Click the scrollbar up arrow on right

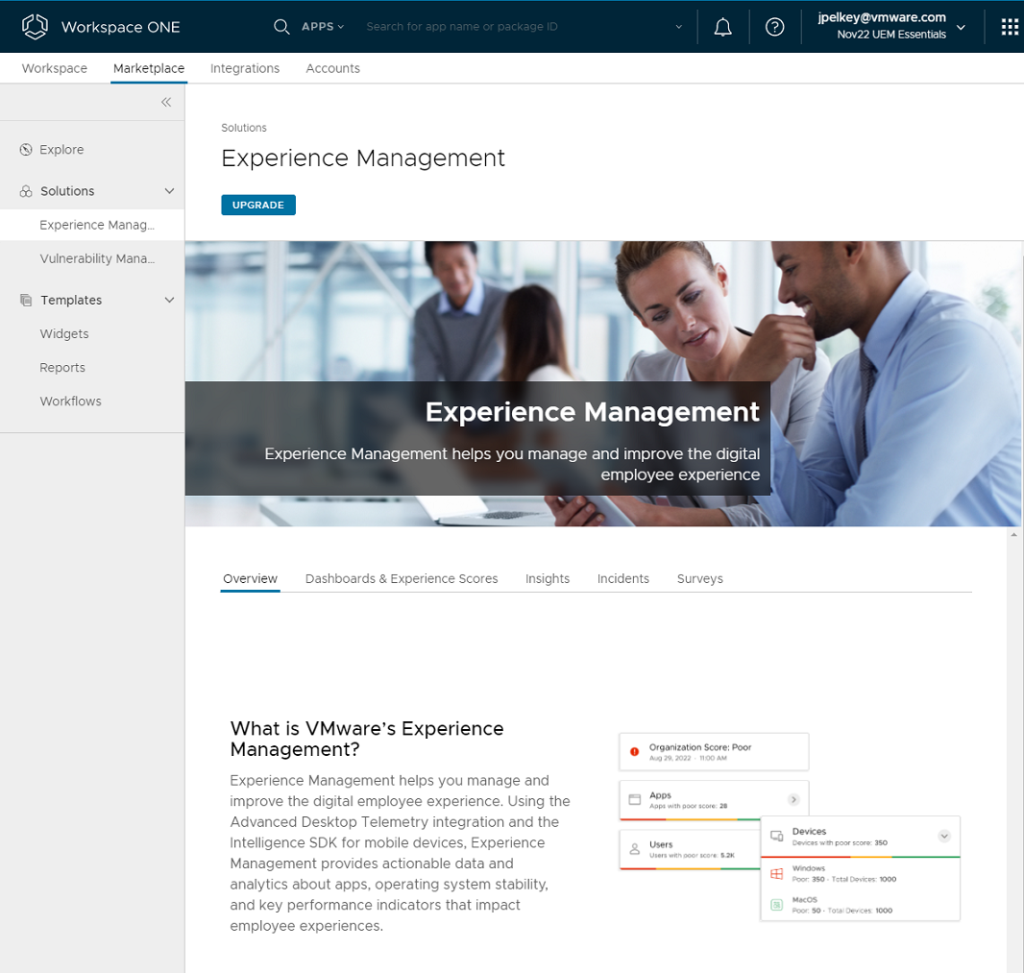[x=1014, y=535]
